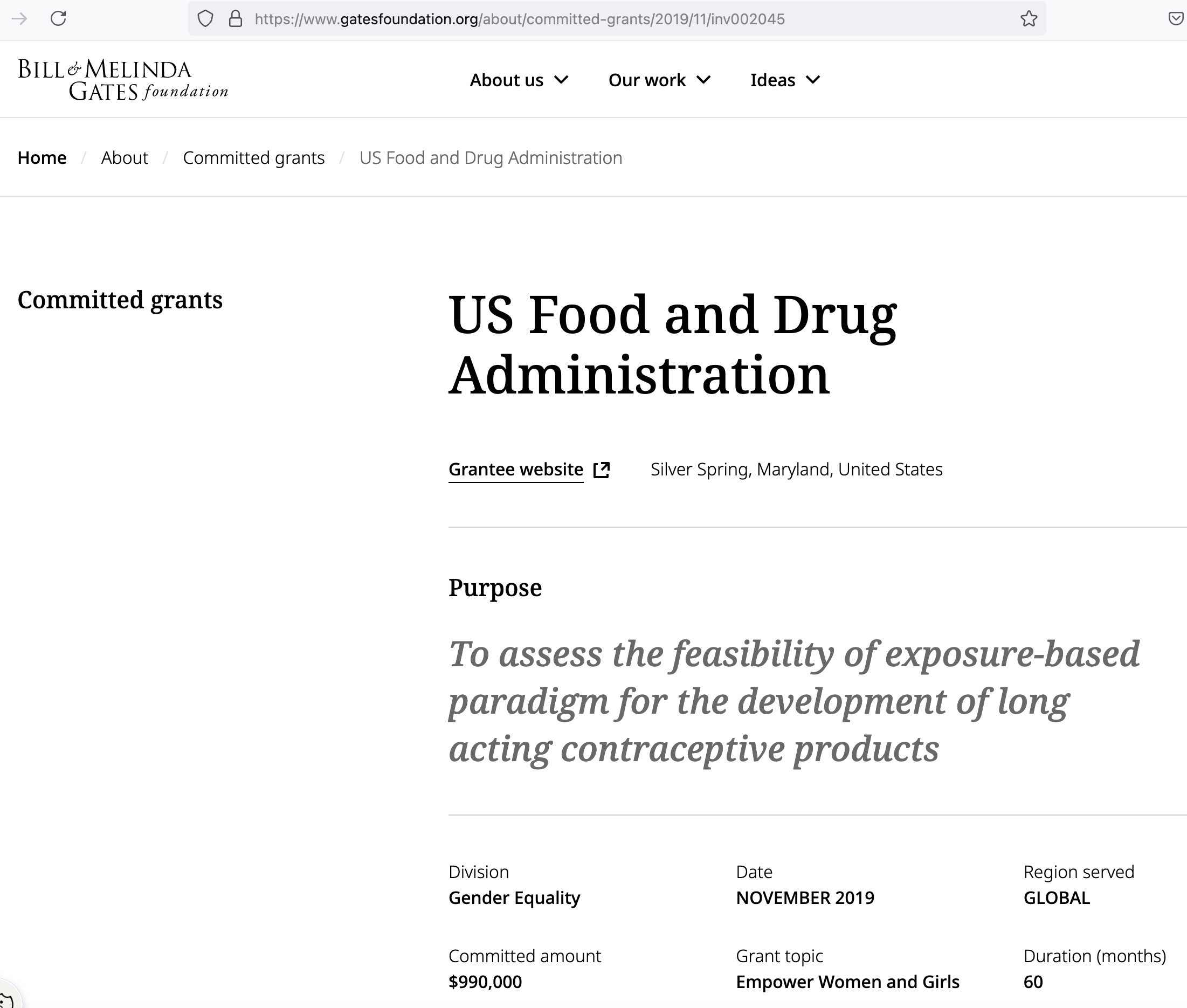Reload the page with refresh icon
Viewport: 1187px width, 1008px height.
pos(58,19)
